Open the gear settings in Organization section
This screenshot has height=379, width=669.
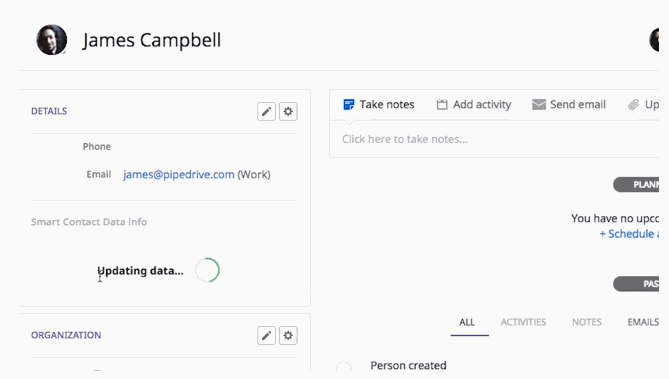pyautogui.click(x=288, y=335)
